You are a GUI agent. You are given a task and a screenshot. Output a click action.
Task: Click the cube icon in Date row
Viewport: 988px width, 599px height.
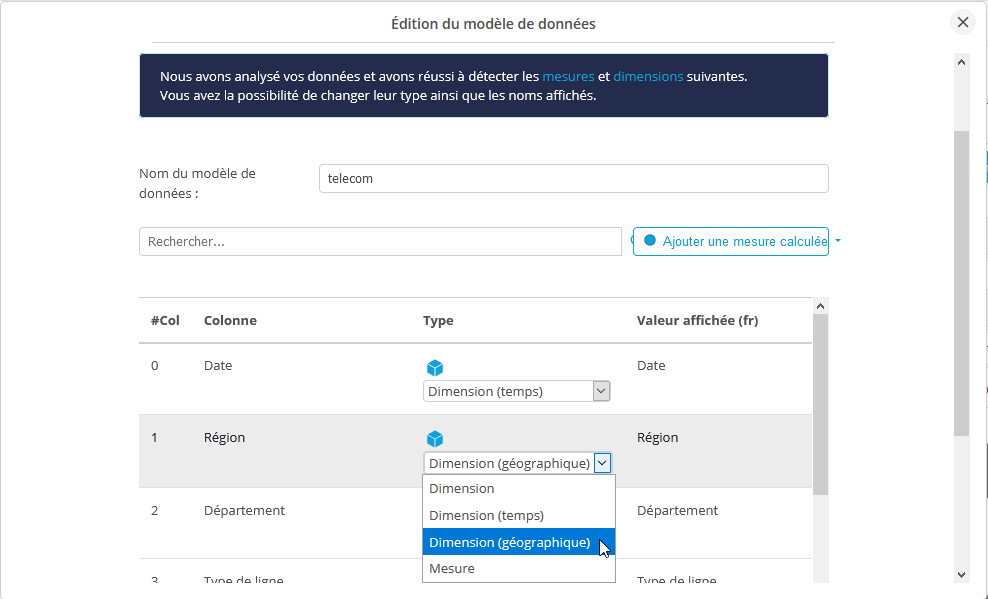435,367
